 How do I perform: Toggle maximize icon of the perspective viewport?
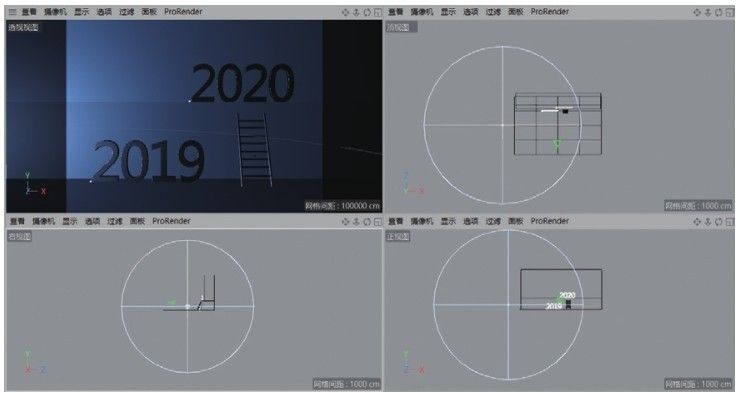tap(377, 12)
